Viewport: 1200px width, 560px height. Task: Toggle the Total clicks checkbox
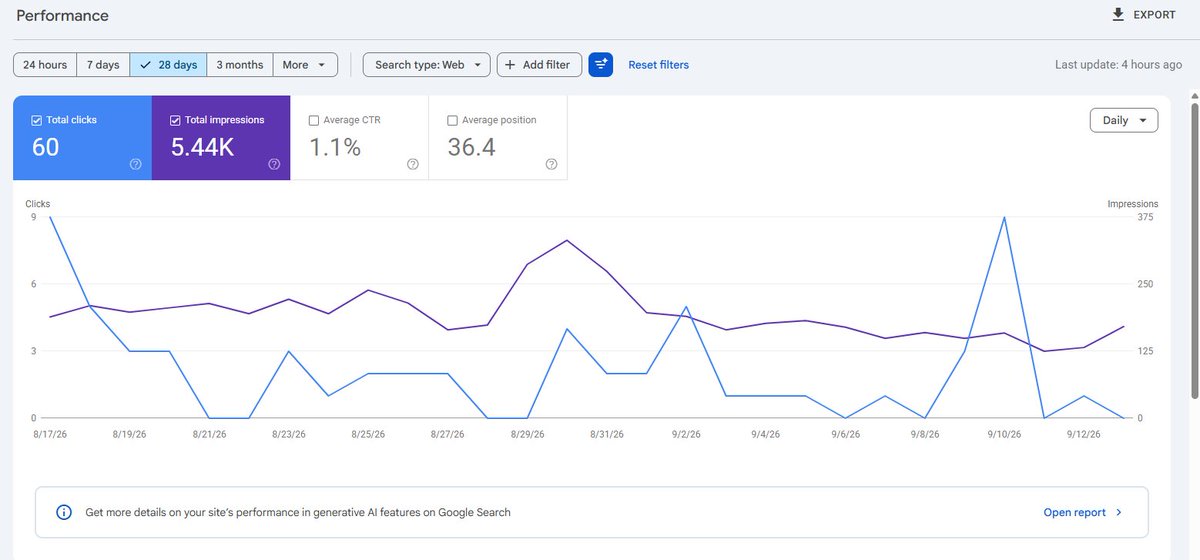pyautogui.click(x=37, y=120)
